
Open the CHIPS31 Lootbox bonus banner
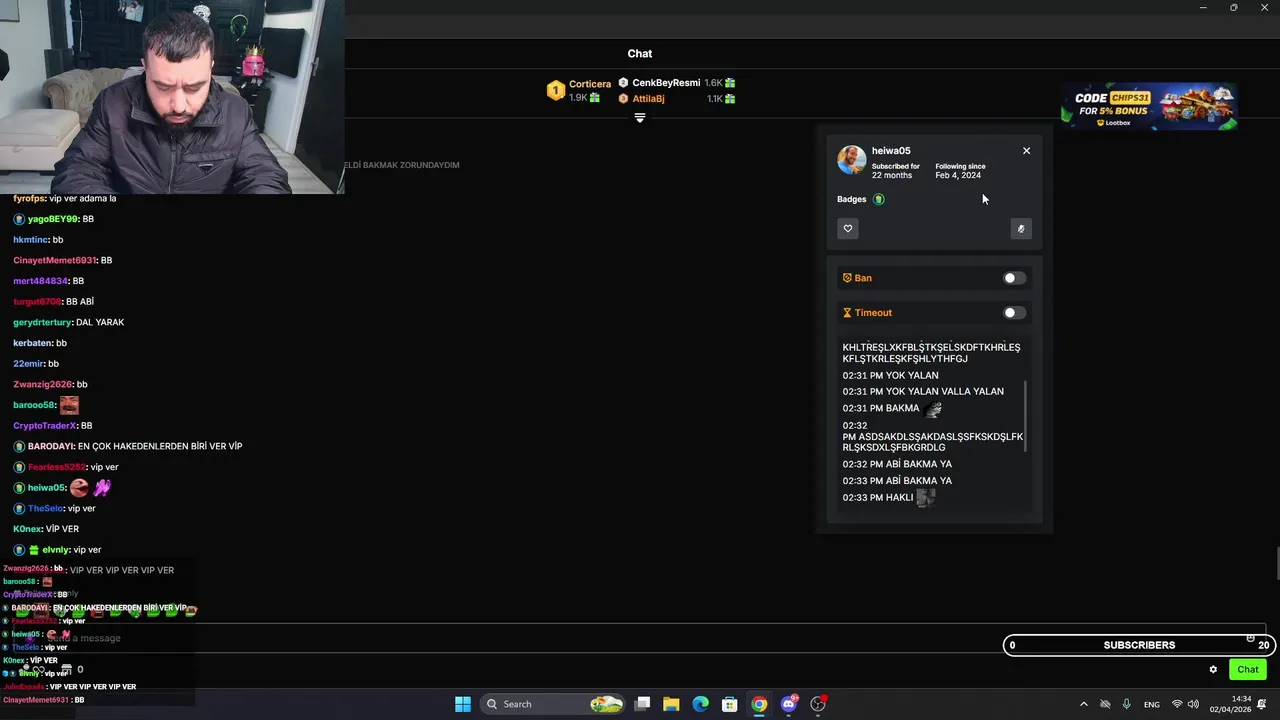(1149, 106)
